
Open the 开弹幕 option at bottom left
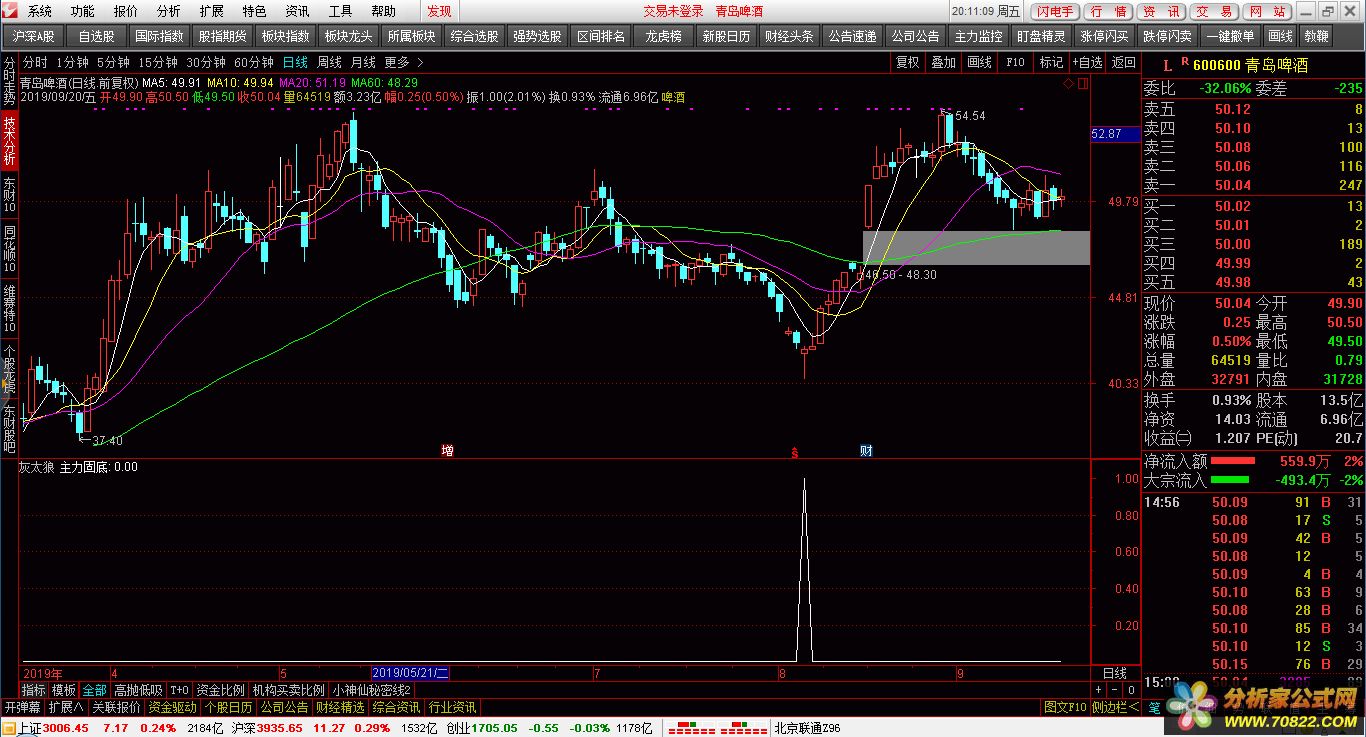(22, 707)
